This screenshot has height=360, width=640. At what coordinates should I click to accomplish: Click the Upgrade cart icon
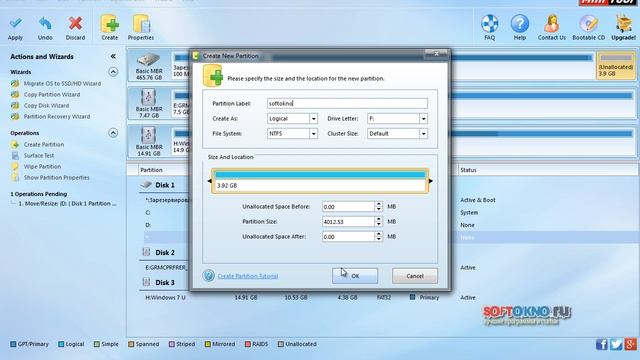click(623, 24)
